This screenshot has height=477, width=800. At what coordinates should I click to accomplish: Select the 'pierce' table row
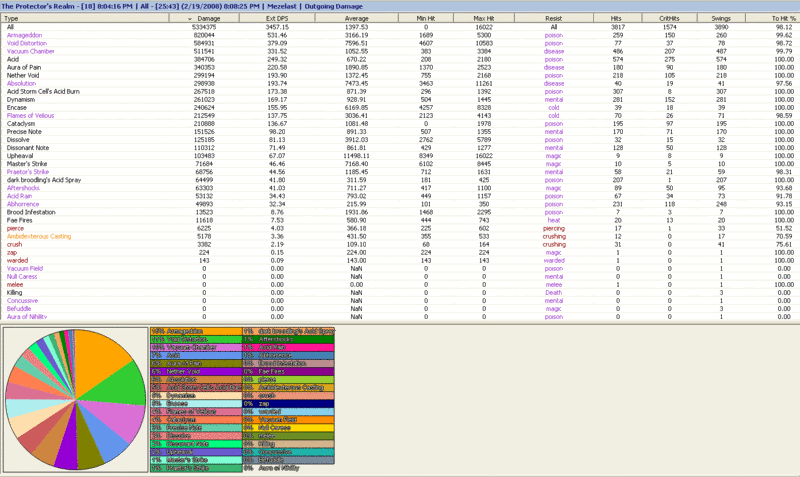point(400,229)
